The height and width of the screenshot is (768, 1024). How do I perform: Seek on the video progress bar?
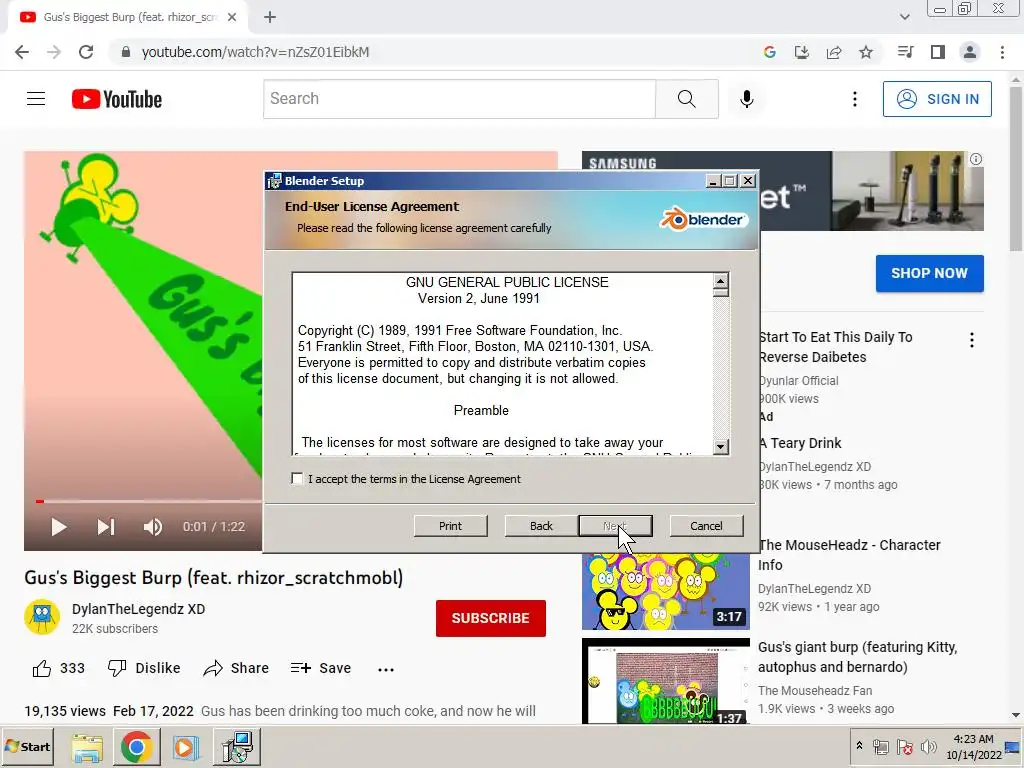click(149, 502)
